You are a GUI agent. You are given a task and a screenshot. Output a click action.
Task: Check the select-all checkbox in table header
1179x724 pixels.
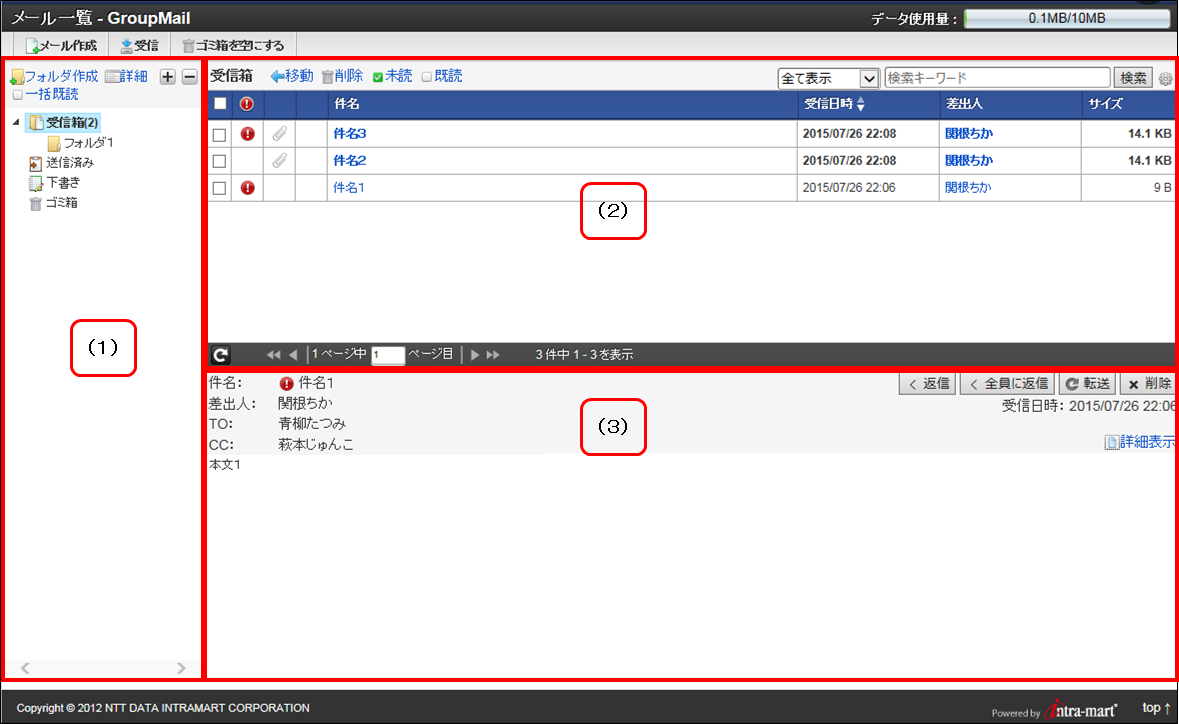(x=220, y=104)
